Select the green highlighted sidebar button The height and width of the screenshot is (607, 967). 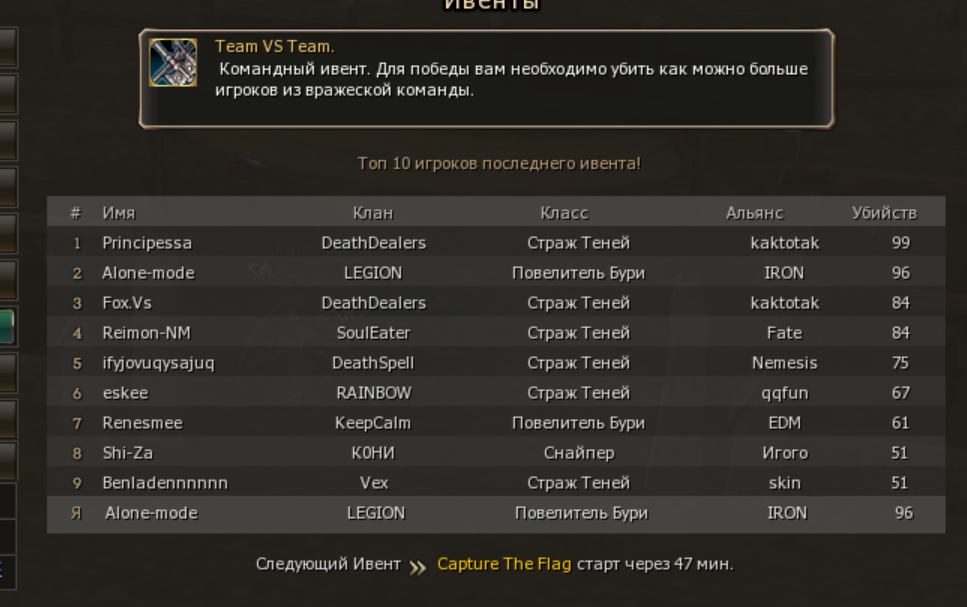click(6, 327)
